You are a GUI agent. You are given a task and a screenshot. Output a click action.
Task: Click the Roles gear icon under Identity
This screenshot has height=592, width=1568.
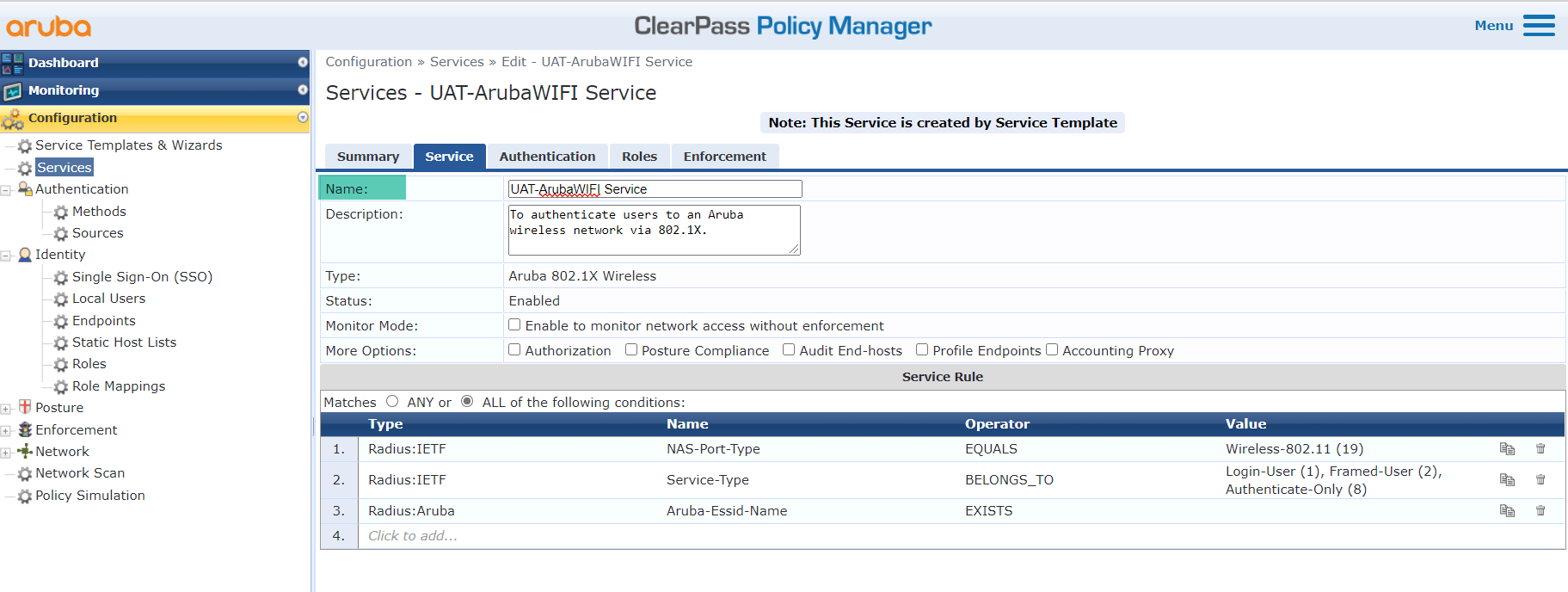pos(61,366)
